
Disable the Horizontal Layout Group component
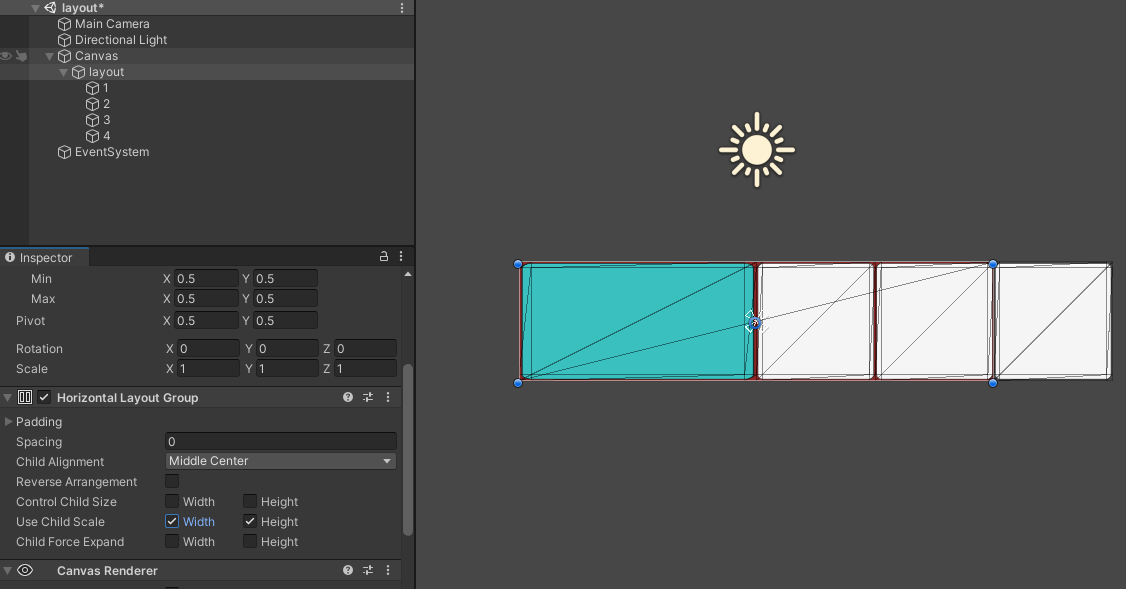pos(45,397)
